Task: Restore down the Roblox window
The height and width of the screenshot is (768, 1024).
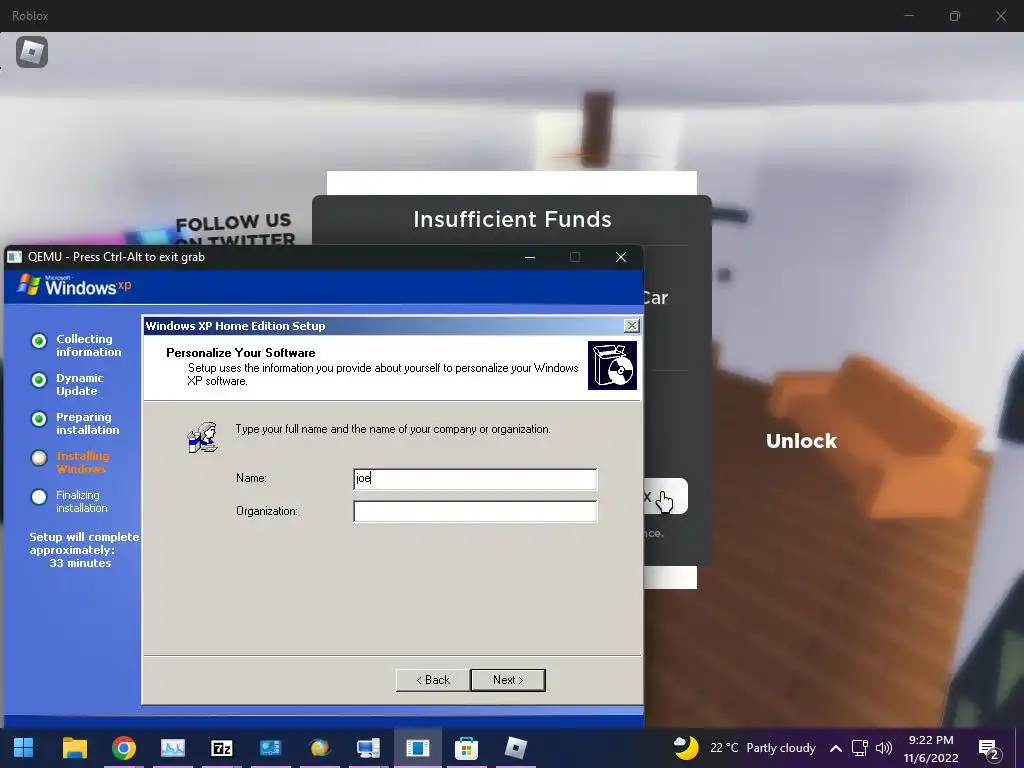Action: coord(955,16)
